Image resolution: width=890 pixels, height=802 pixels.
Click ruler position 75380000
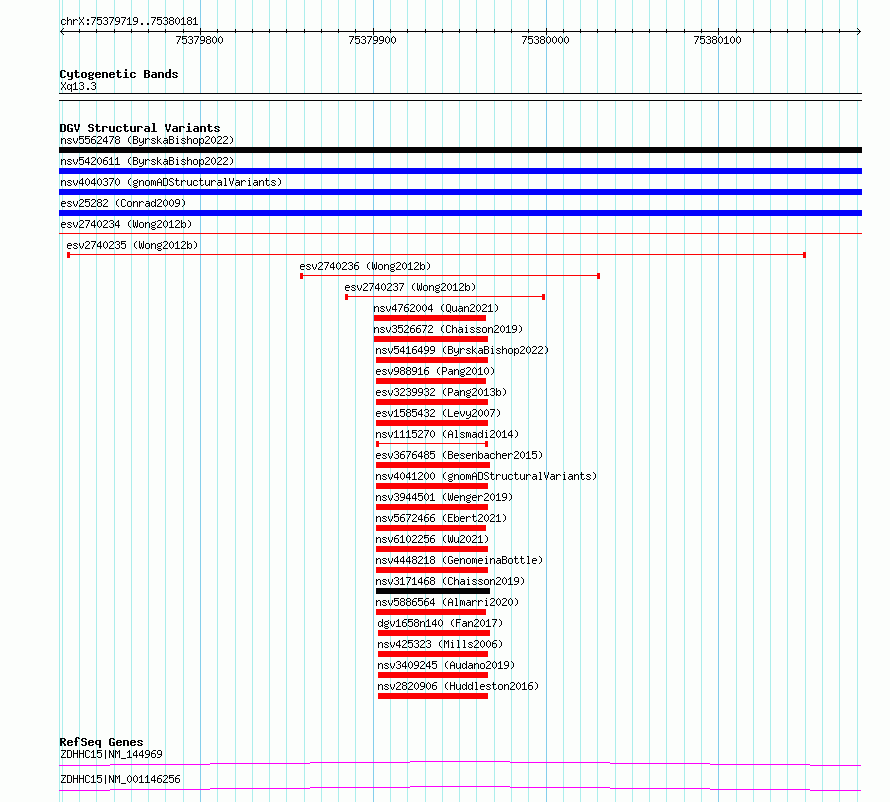545,40
